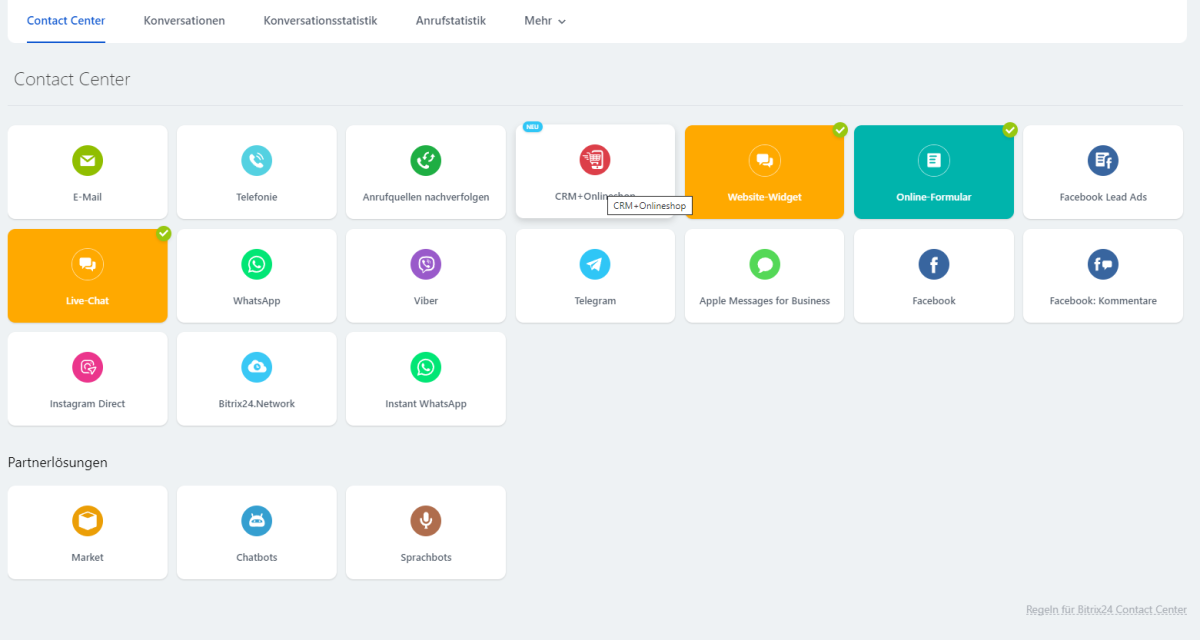Open the Live-Chat icon
Image resolution: width=1200 pixels, height=640 pixels.
(x=87, y=264)
